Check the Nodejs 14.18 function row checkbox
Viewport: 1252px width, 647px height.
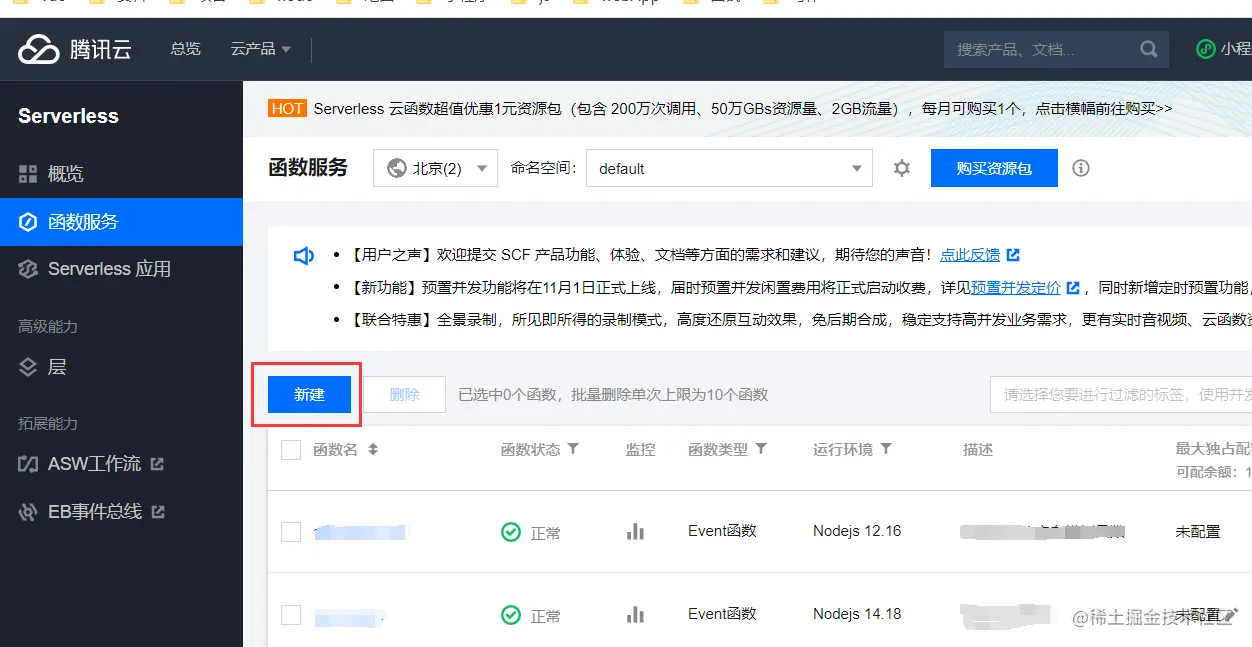click(291, 615)
